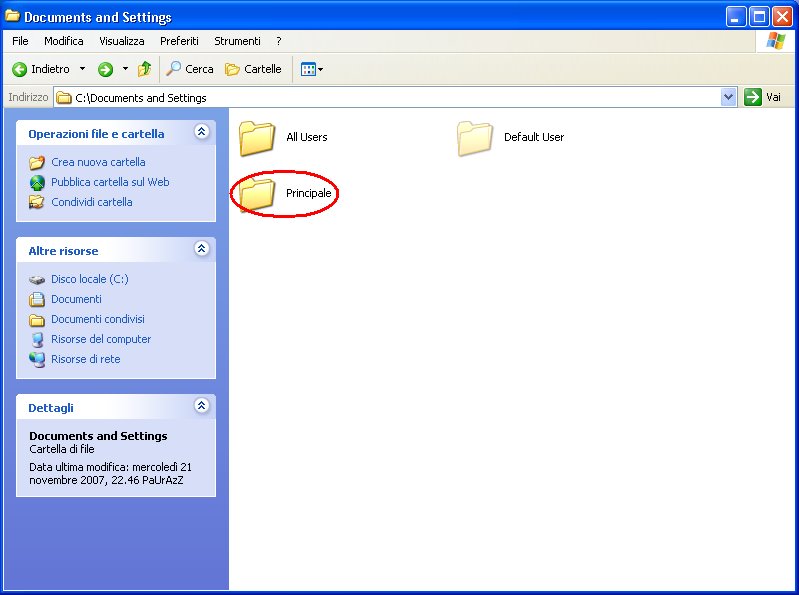Click the computer icon for Risorse del computer
This screenshot has width=799, height=595.
pos(37,340)
